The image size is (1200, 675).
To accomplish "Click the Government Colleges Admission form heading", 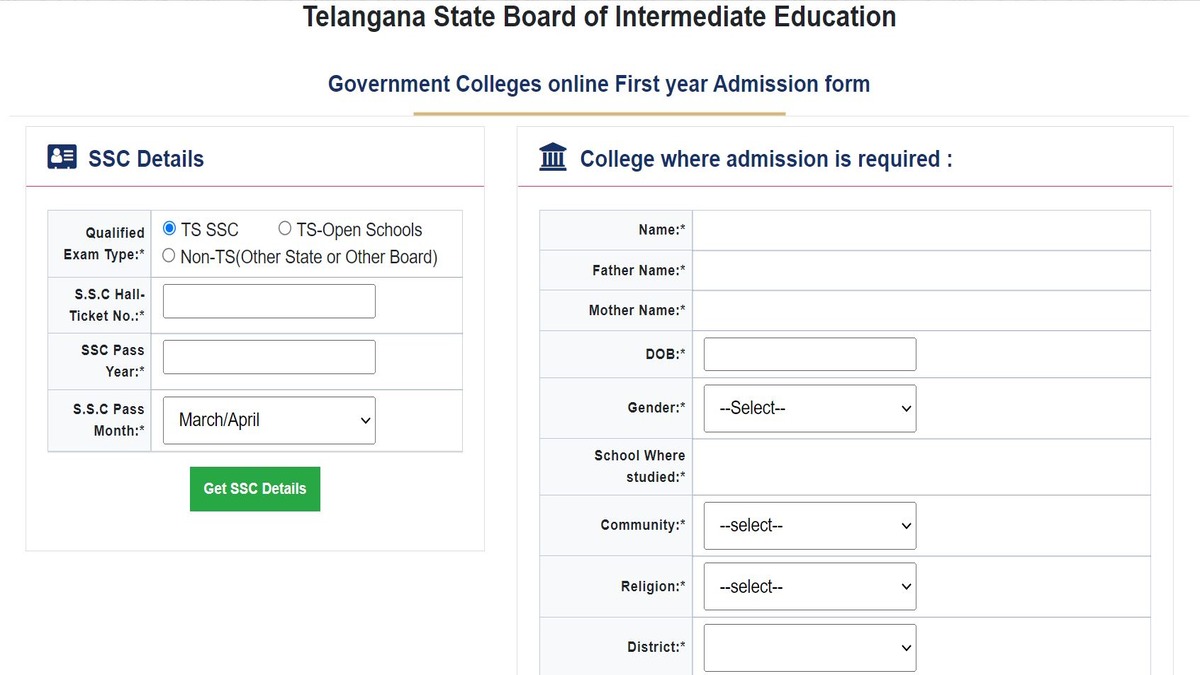I will (x=599, y=84).
